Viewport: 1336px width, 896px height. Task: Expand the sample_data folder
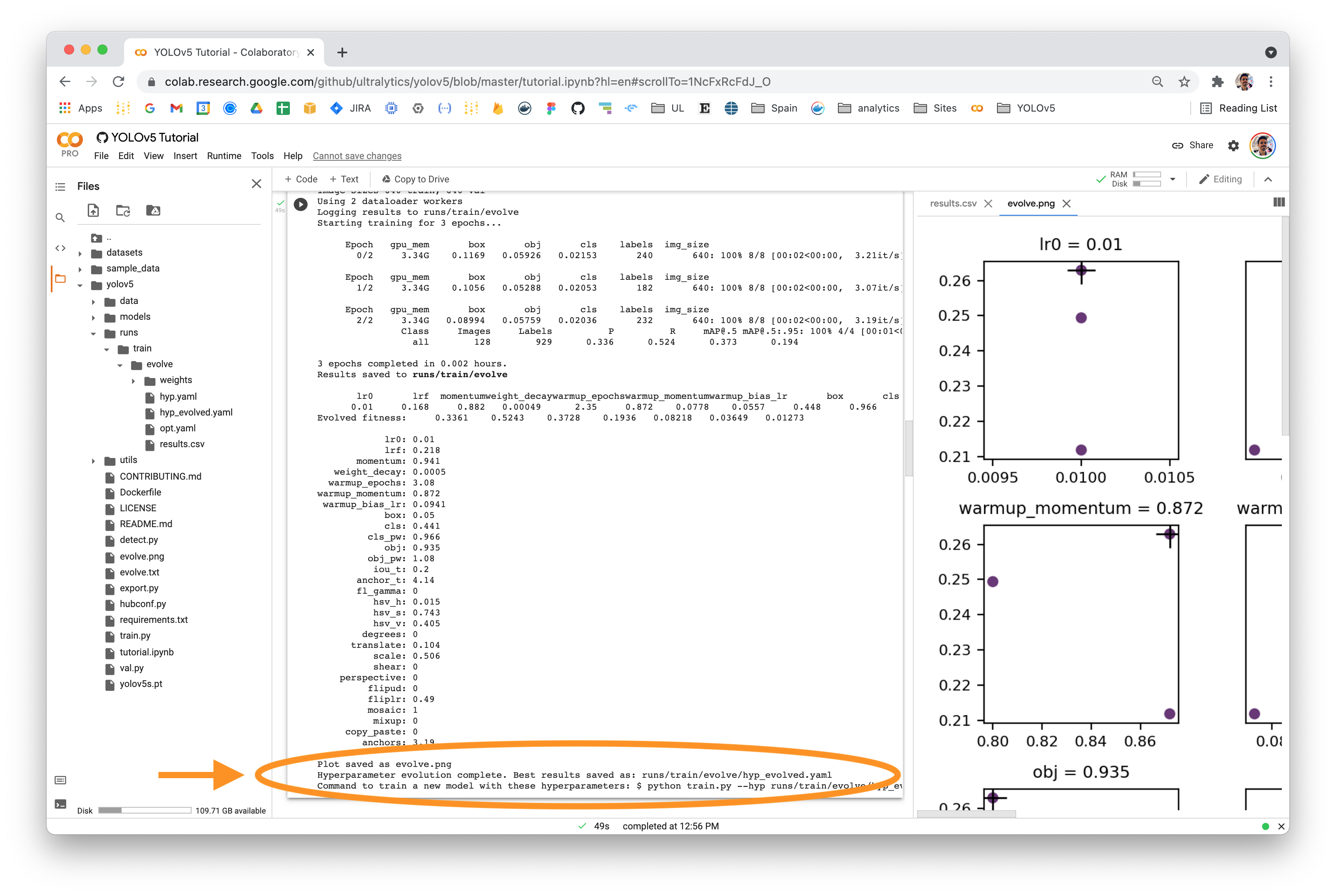pyautogui.click(x=80, y=269)
